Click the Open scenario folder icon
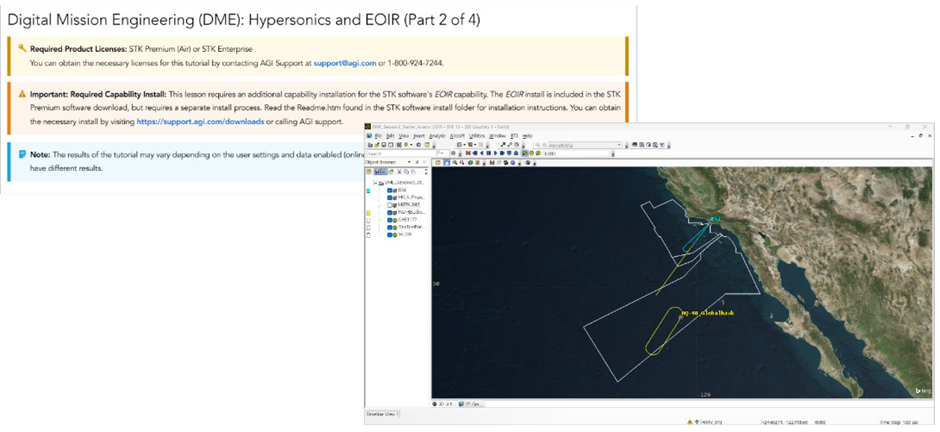 tap(377, 145)
